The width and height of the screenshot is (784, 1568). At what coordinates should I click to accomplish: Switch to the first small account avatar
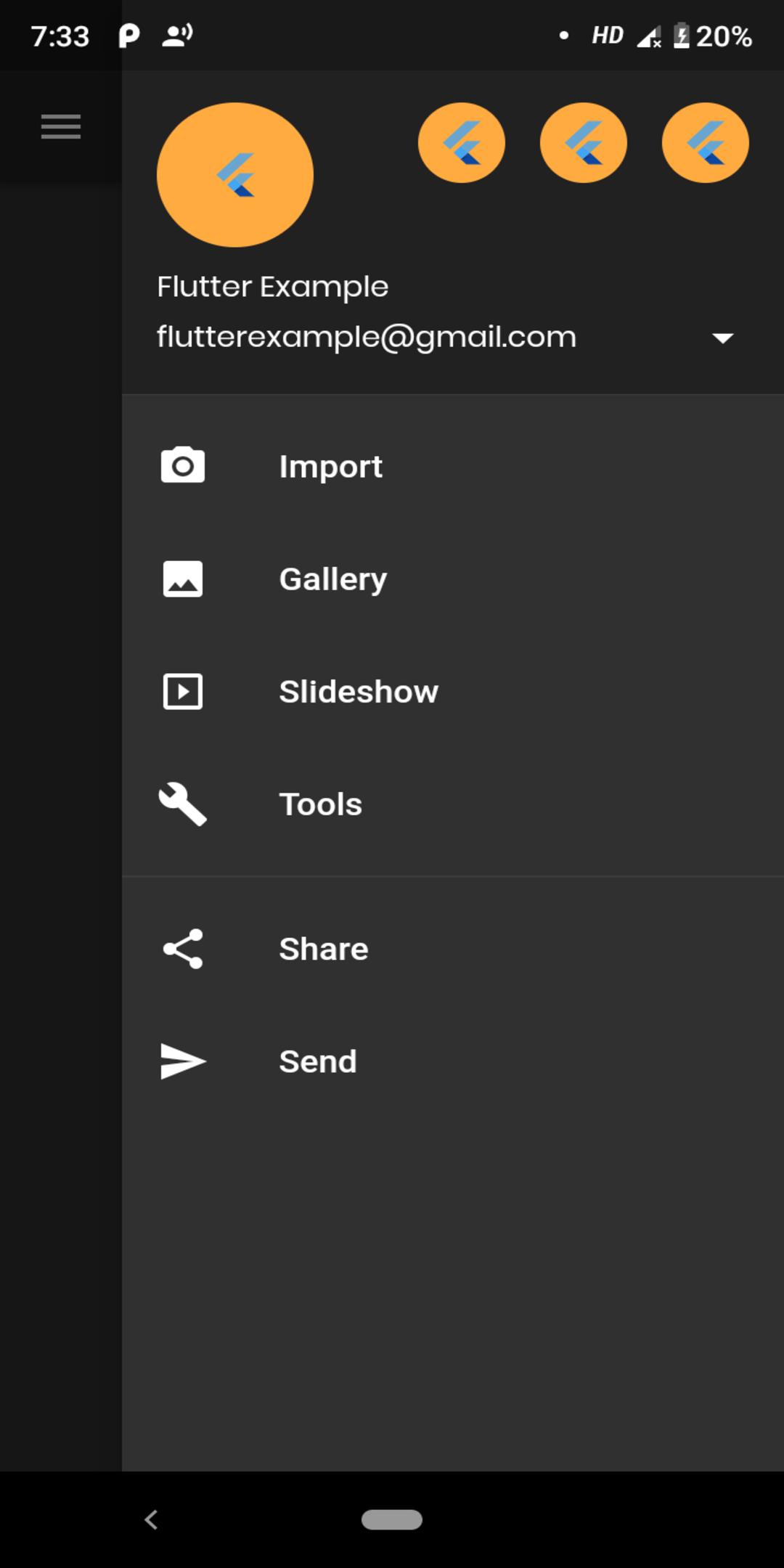[462, 142]
